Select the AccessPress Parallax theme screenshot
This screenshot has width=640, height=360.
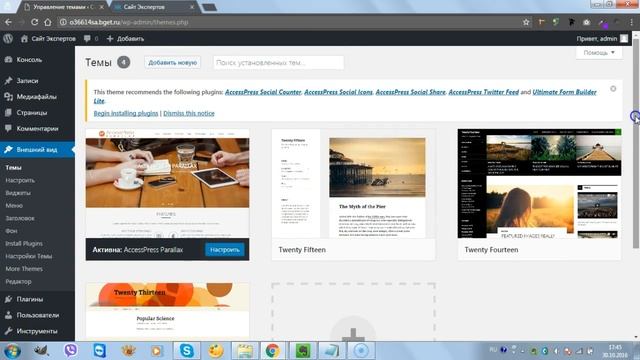click(x=167, y=184)
